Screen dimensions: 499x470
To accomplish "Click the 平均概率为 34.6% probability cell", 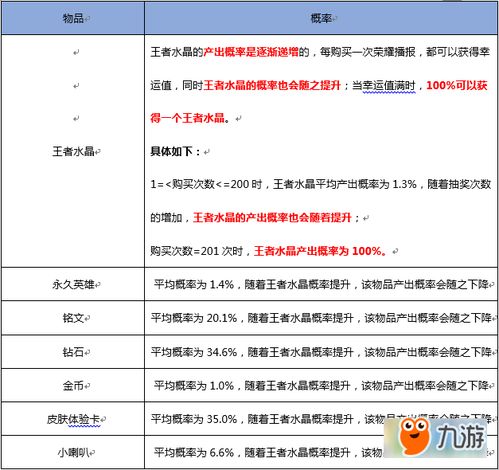I will point(321,352).
